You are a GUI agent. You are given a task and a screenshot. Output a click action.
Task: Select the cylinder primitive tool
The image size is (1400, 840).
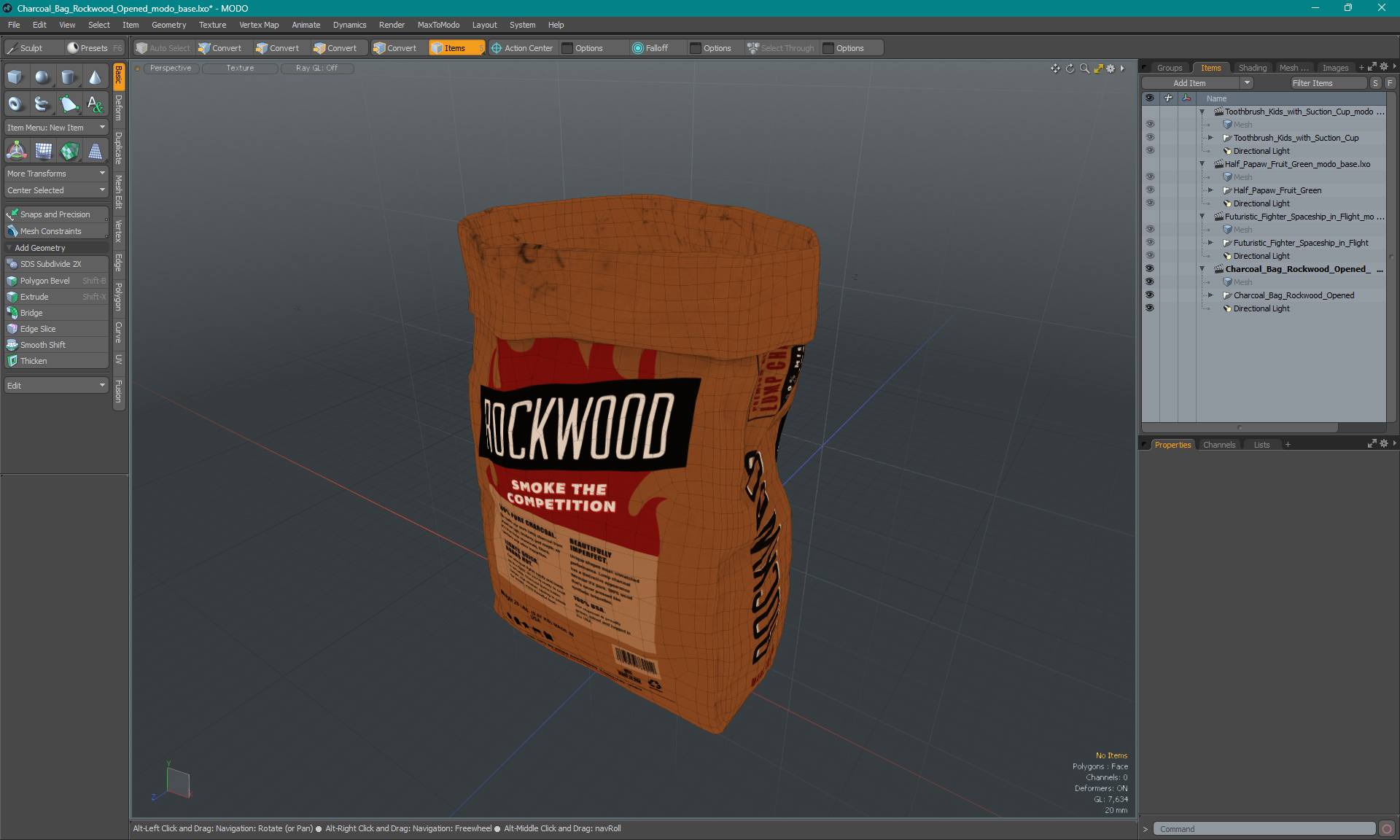[69, 77]
